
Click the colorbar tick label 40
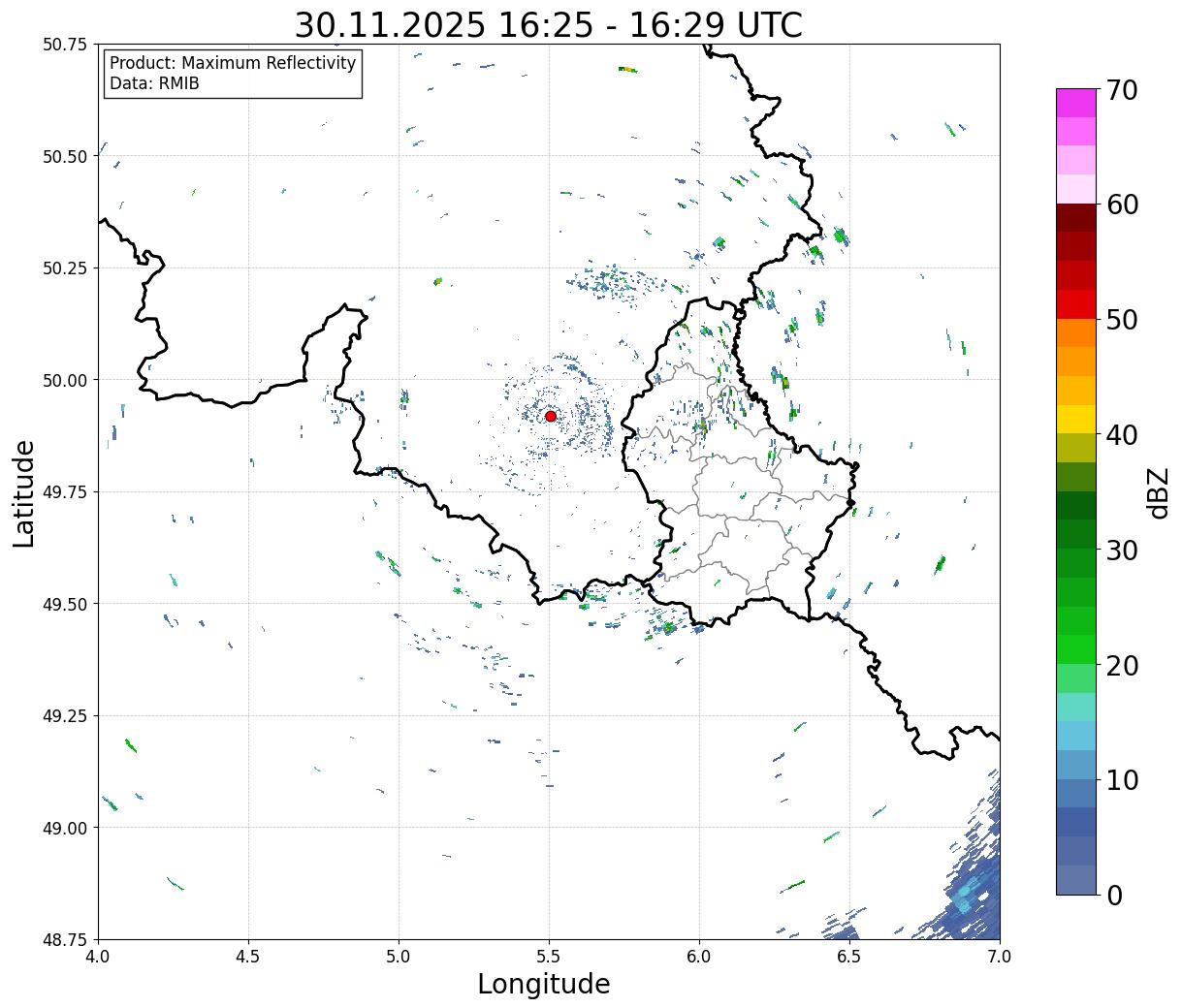coord(1122,435)
